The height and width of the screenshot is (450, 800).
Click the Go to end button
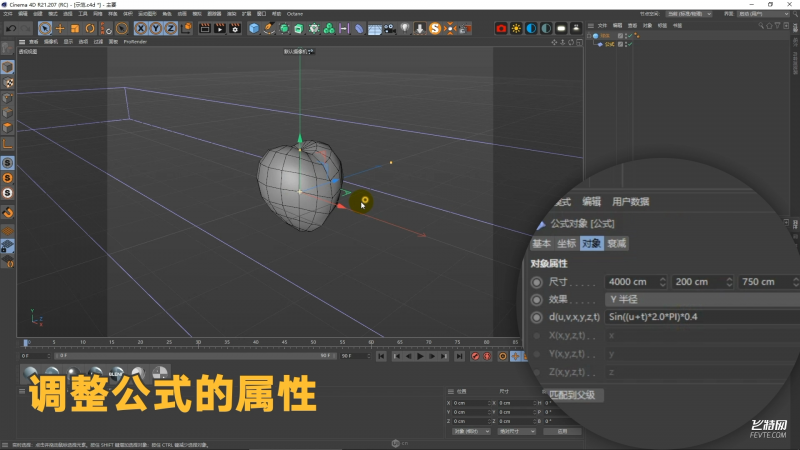460,356
